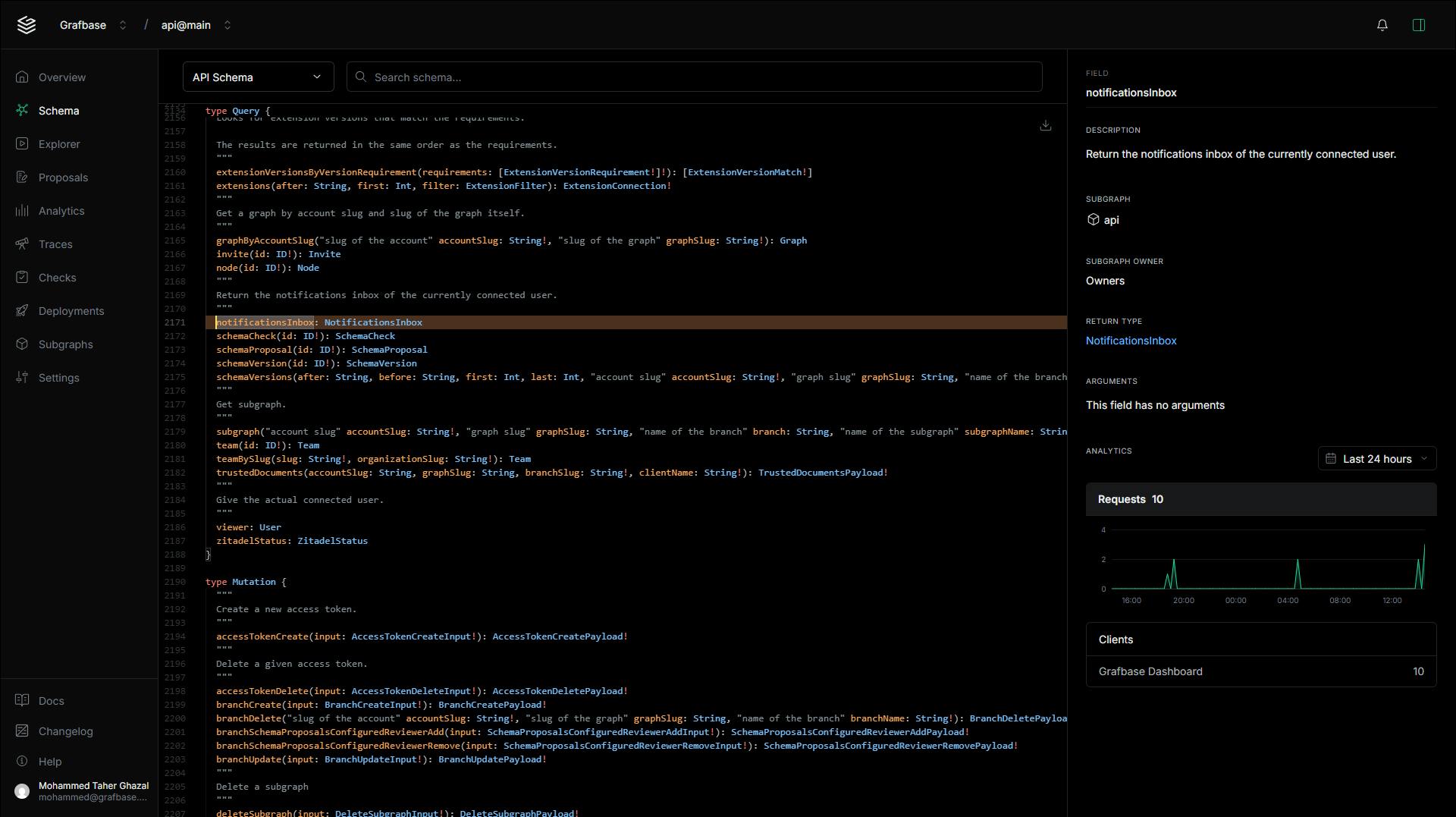Click the Grafbase logo icon

pyautogui.click(x=27, y=25)
